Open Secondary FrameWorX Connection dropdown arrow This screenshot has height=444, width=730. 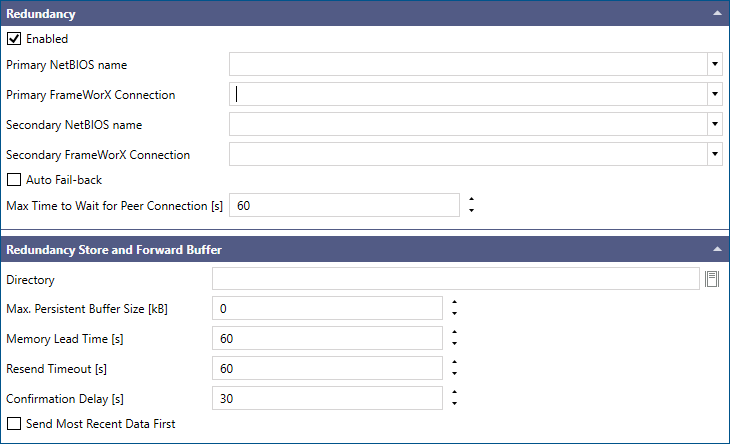pos(715,154)
